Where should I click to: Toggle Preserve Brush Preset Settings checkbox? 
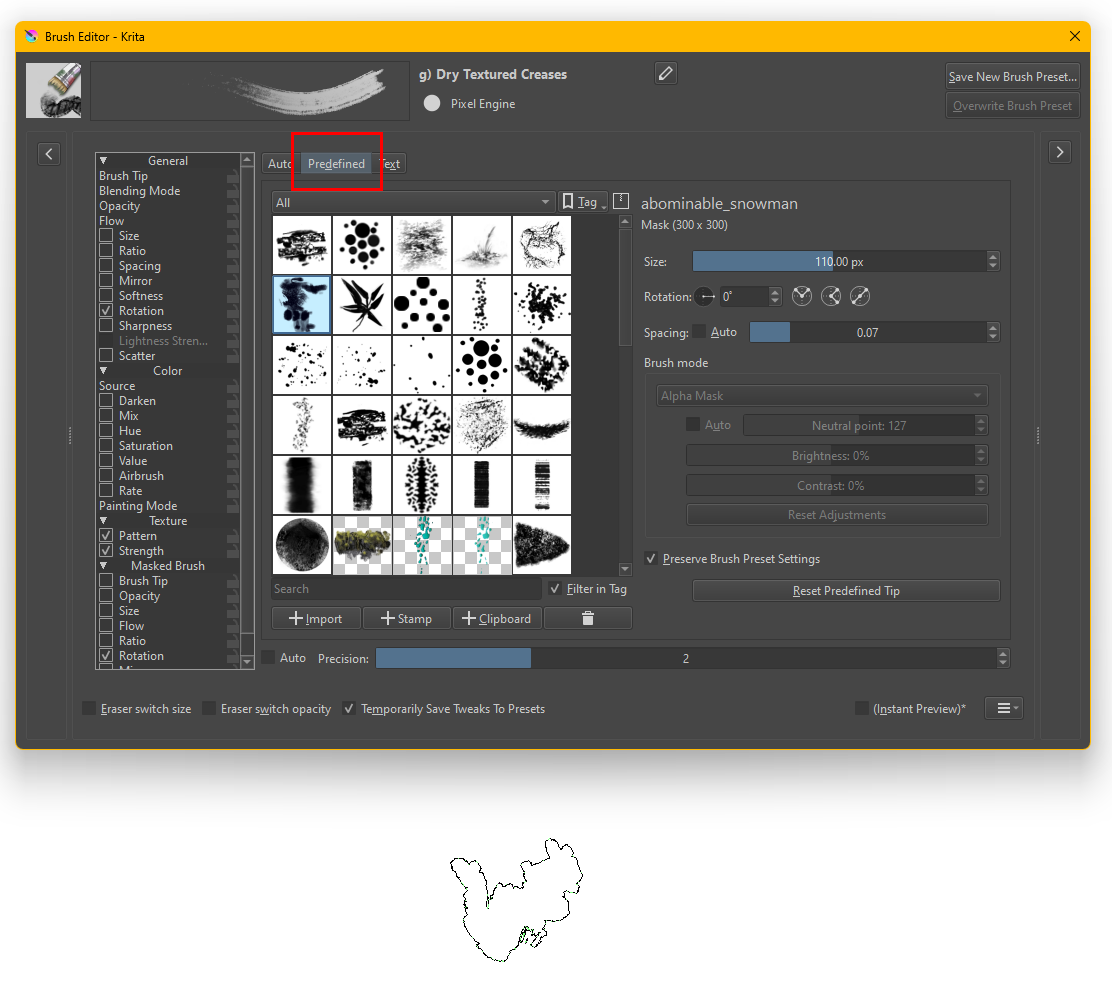point(650,558)
